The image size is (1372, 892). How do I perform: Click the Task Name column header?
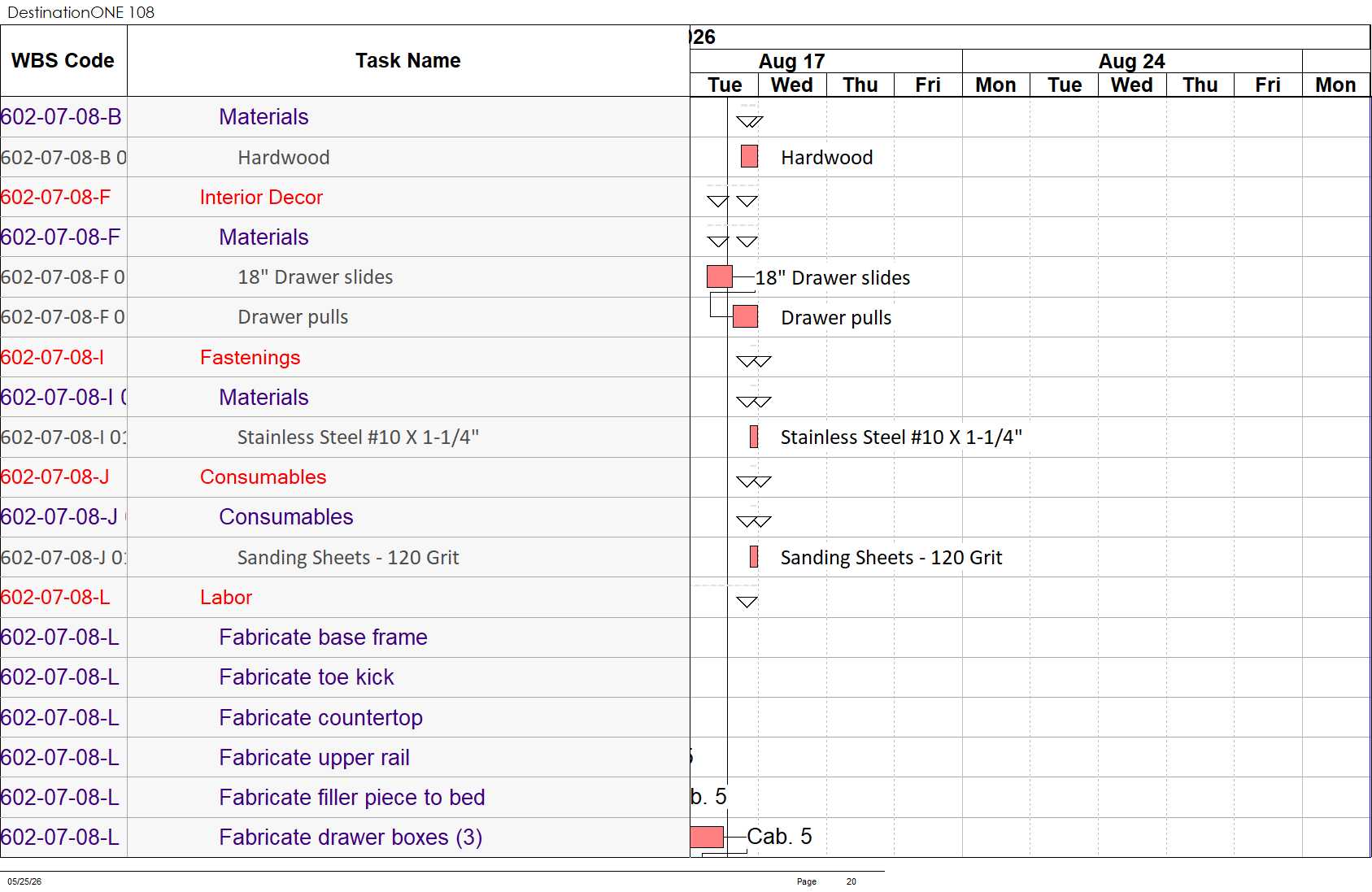pos(408,61)
